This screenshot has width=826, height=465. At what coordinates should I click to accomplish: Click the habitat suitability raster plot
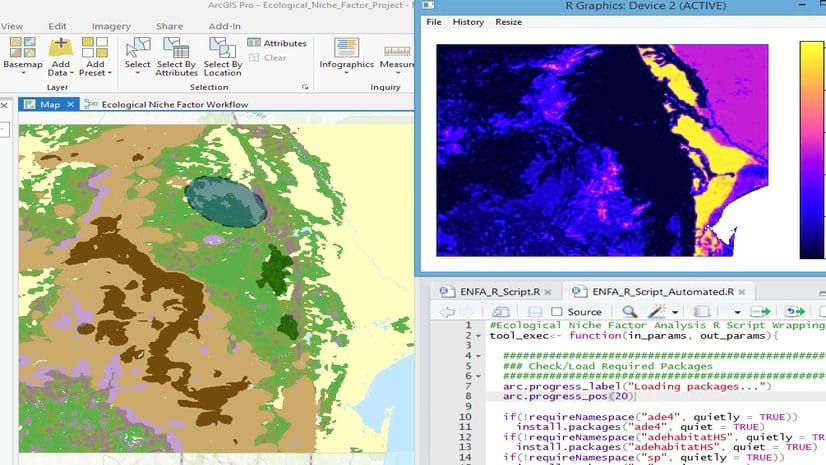[x=602, y=150]
